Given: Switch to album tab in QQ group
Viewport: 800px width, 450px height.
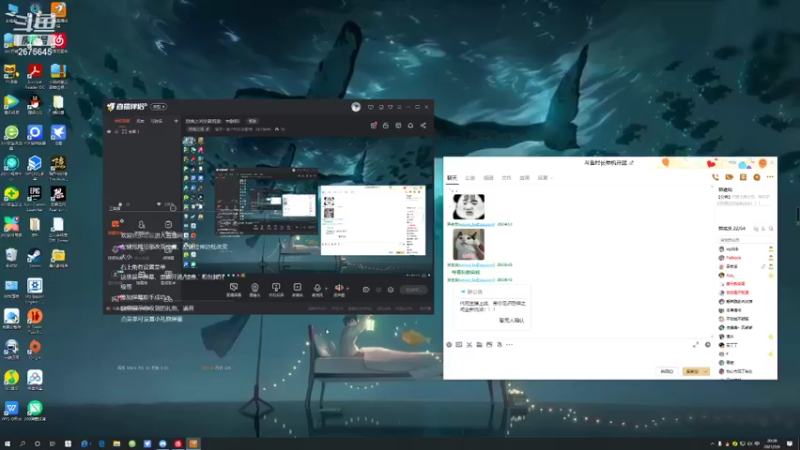Looking at the screenshot, I should (x=488, y=178).
